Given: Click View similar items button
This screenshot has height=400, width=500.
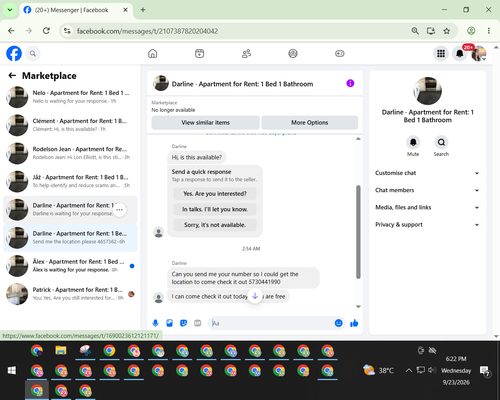Looking at the screenshot, I should click(x=205, y=122).
